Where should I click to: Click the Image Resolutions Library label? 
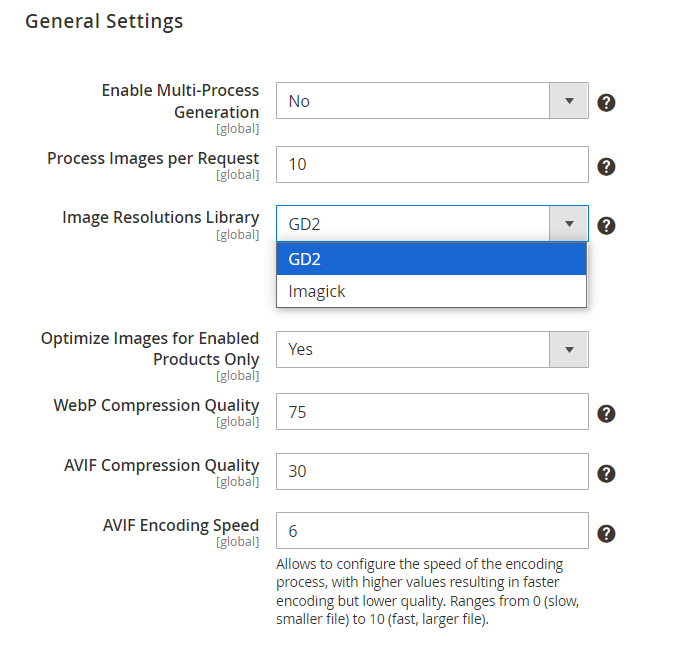[161, 218]
